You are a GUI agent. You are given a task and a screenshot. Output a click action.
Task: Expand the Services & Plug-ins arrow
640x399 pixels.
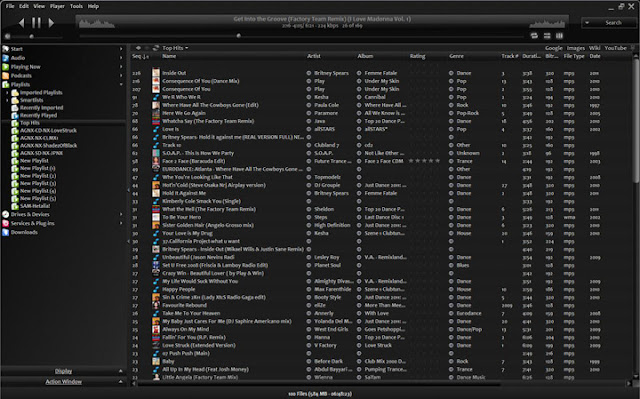(121, 223)
